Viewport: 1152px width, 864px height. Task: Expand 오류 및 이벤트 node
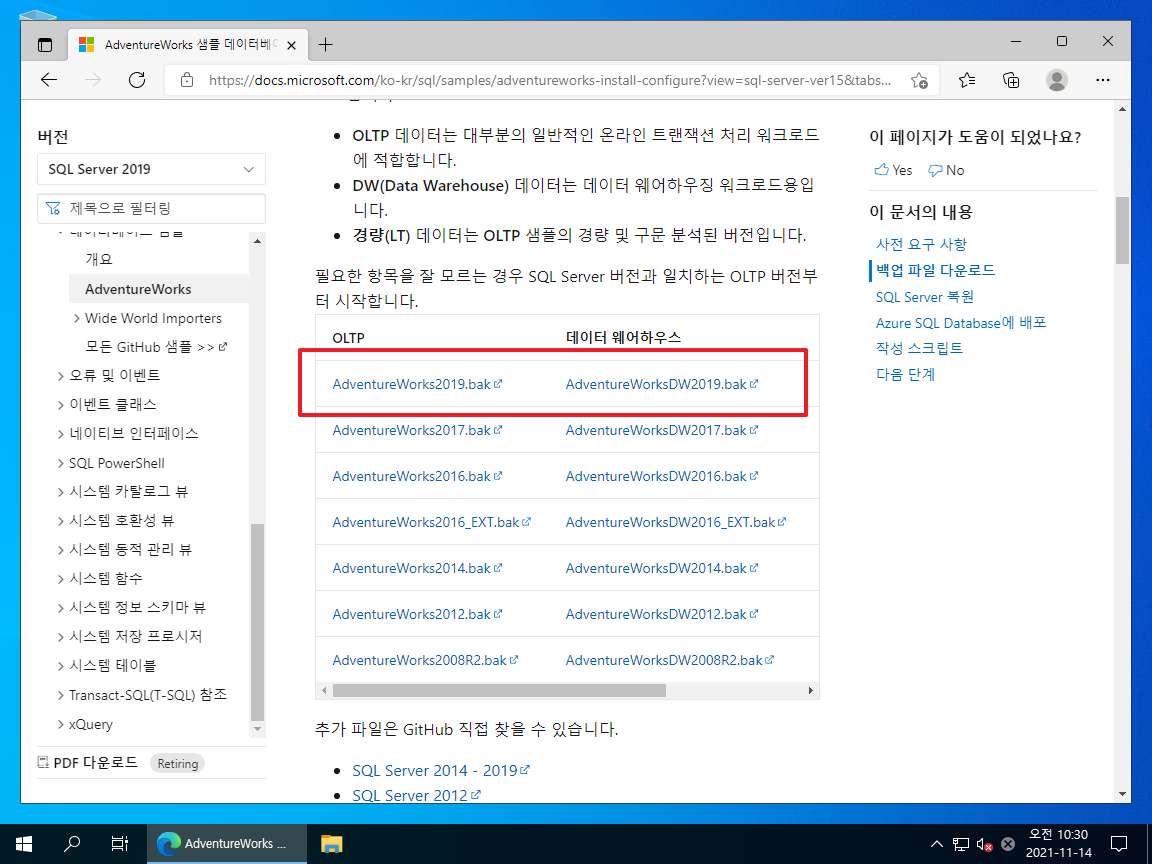pyautogui.click(x=61, y=376)
